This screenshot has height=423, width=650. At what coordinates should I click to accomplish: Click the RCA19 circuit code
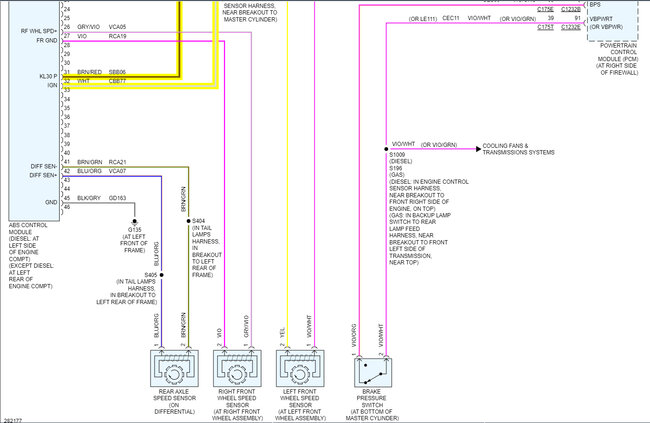click(117, 36)
